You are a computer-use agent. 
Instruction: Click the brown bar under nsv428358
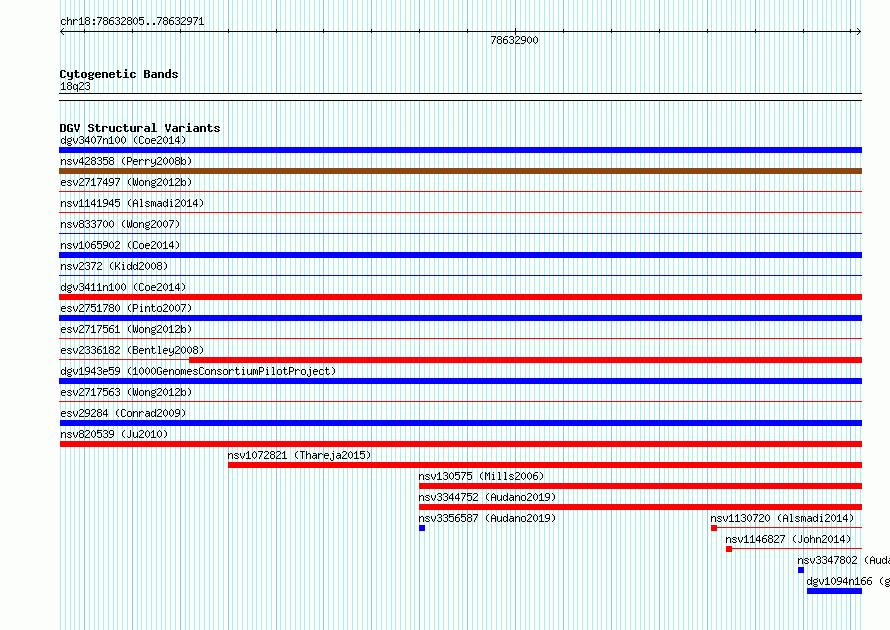[x=460, y=171]
